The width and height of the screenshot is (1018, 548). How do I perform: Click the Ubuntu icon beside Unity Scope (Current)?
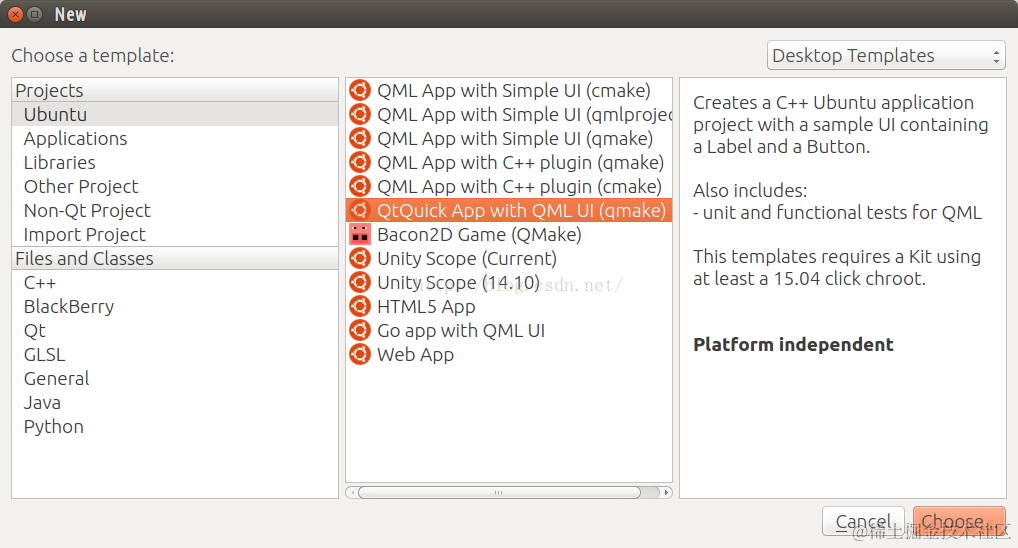pos(360,258)
